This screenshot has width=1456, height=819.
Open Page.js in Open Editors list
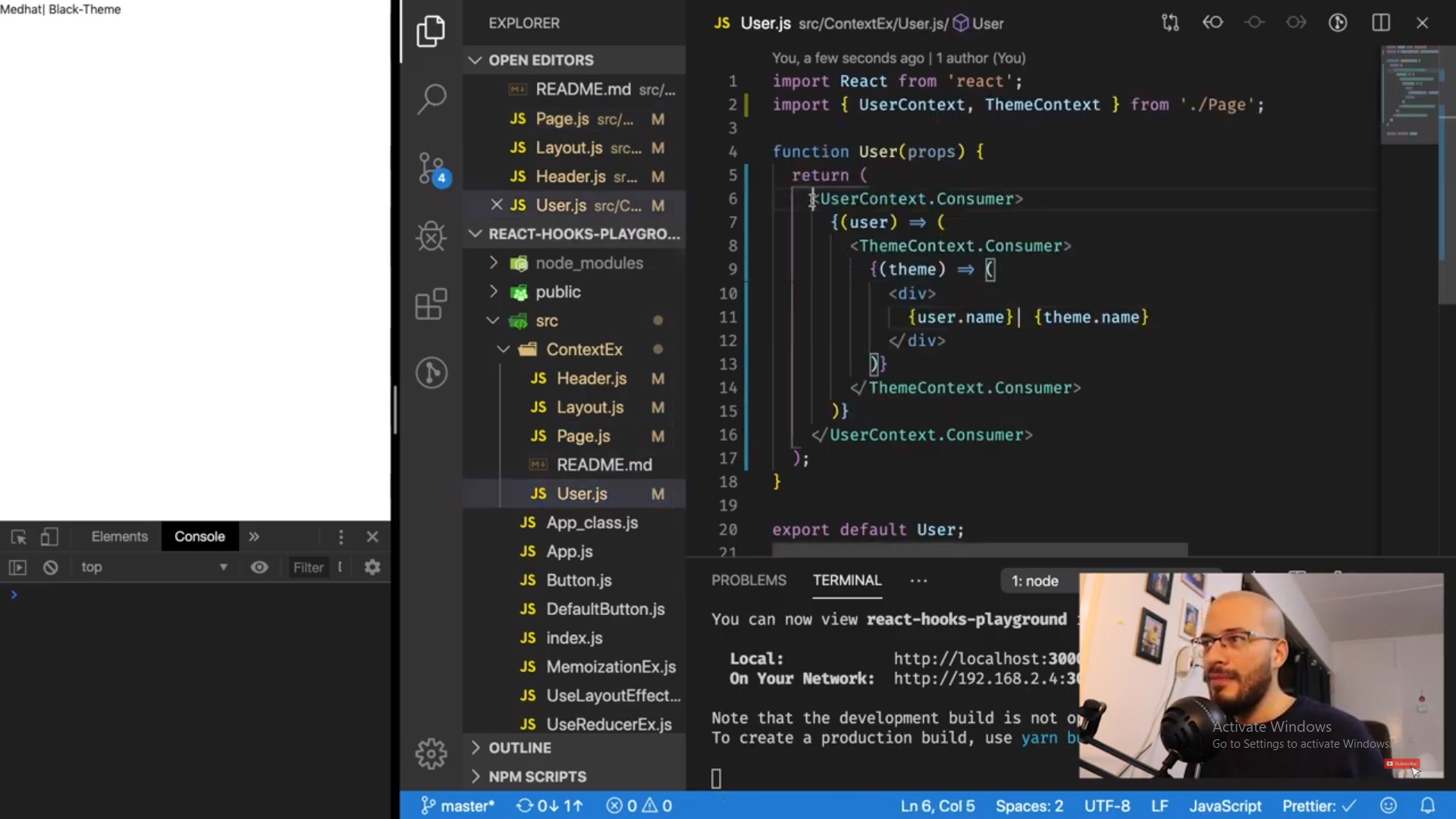574,119
